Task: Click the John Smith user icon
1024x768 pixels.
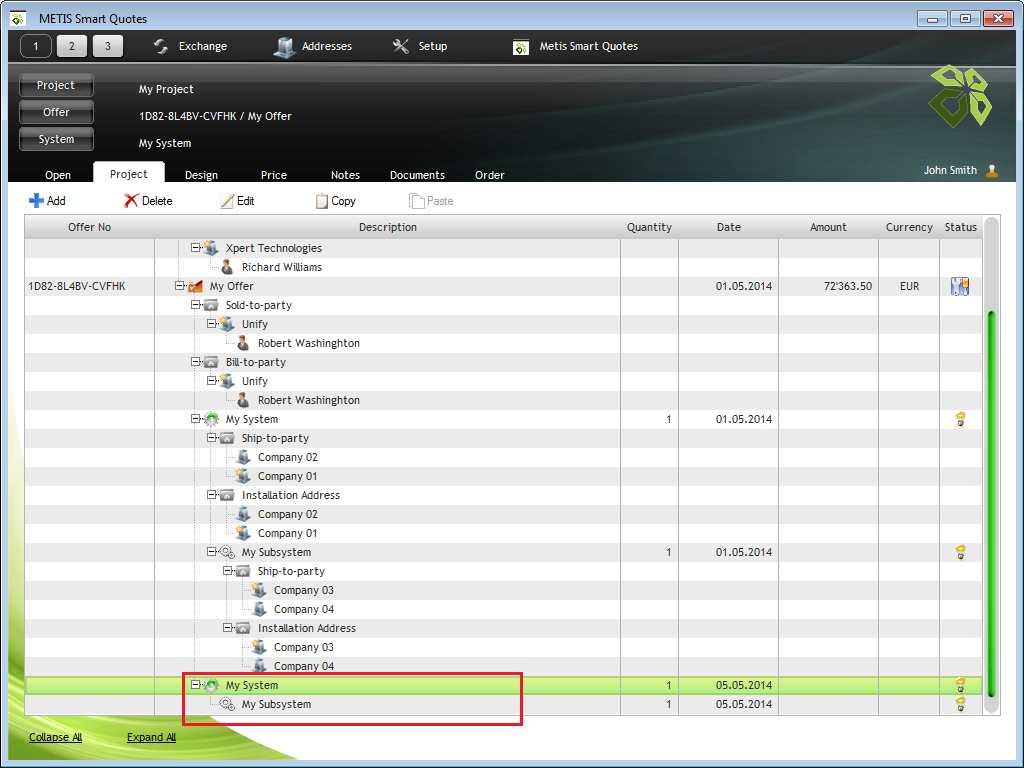Action: point(992,170)
